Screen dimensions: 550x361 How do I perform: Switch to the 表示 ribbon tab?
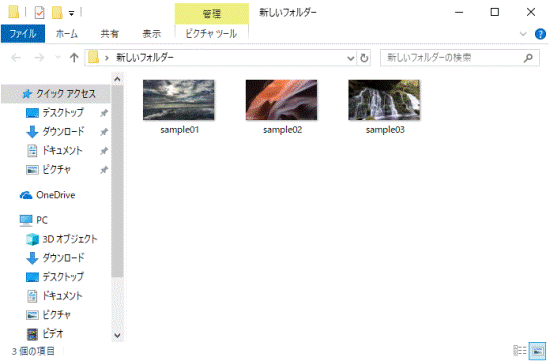point(152,34)
